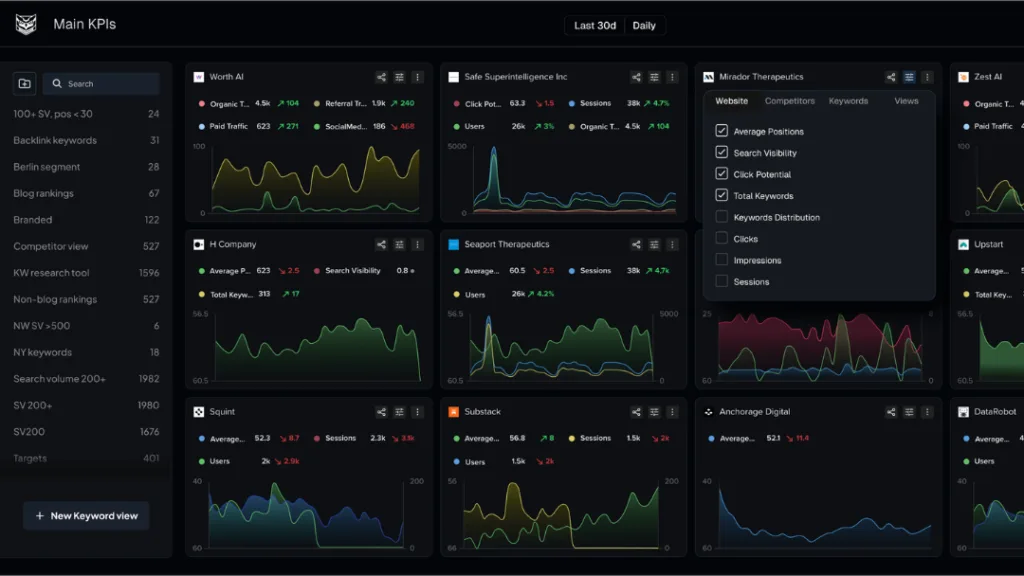Share the Substack card
Screen dimensions: 1024x576
(x=635, y=412)
